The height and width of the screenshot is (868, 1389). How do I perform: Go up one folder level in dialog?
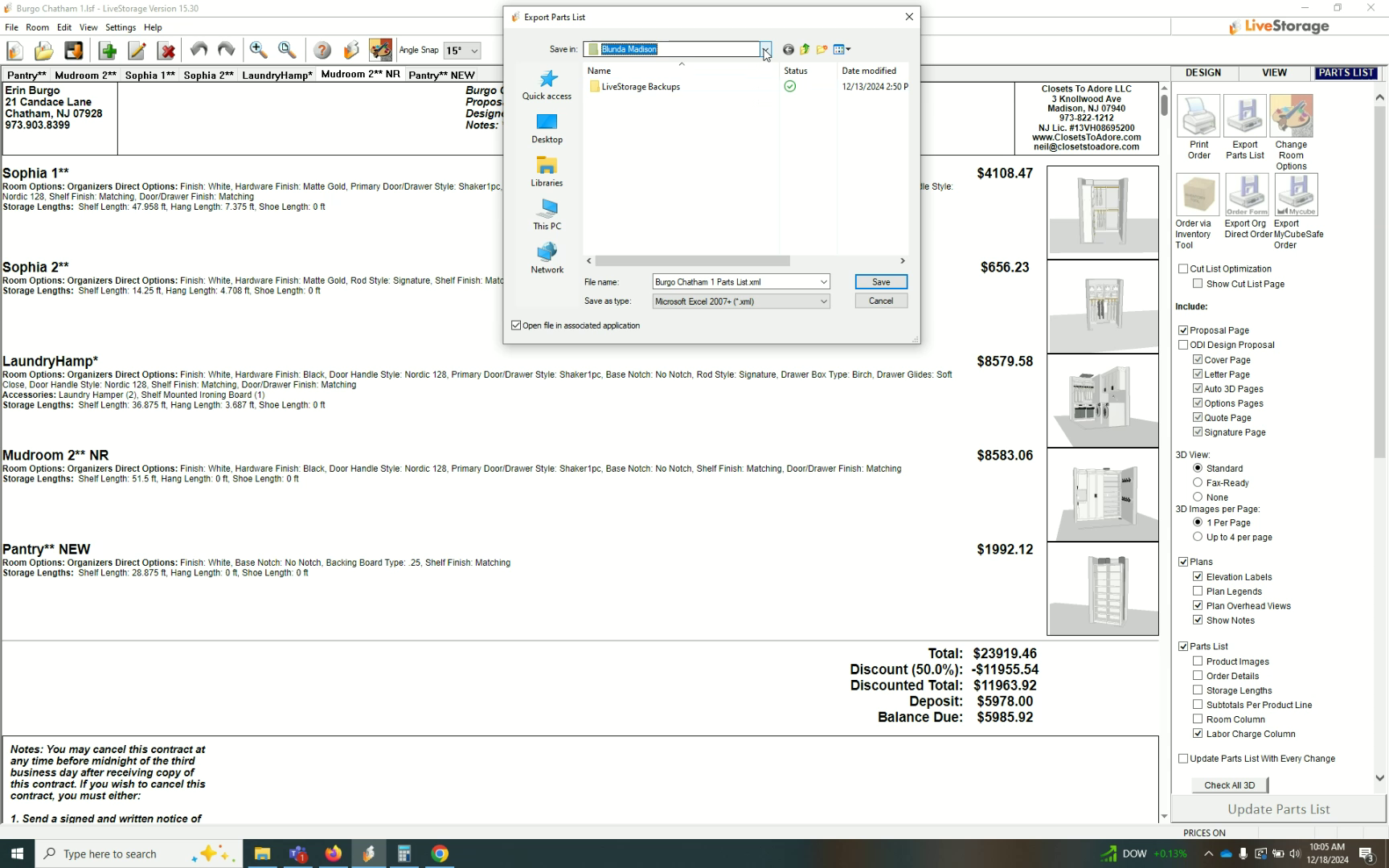point(805,50)
